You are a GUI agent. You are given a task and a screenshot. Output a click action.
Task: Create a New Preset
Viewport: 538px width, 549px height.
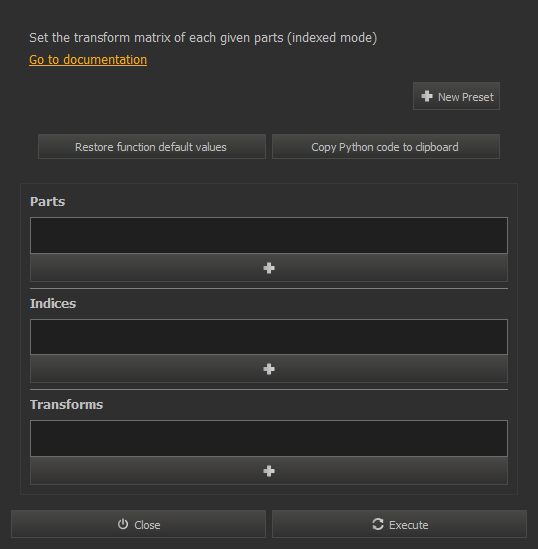(x=456, y=96)
